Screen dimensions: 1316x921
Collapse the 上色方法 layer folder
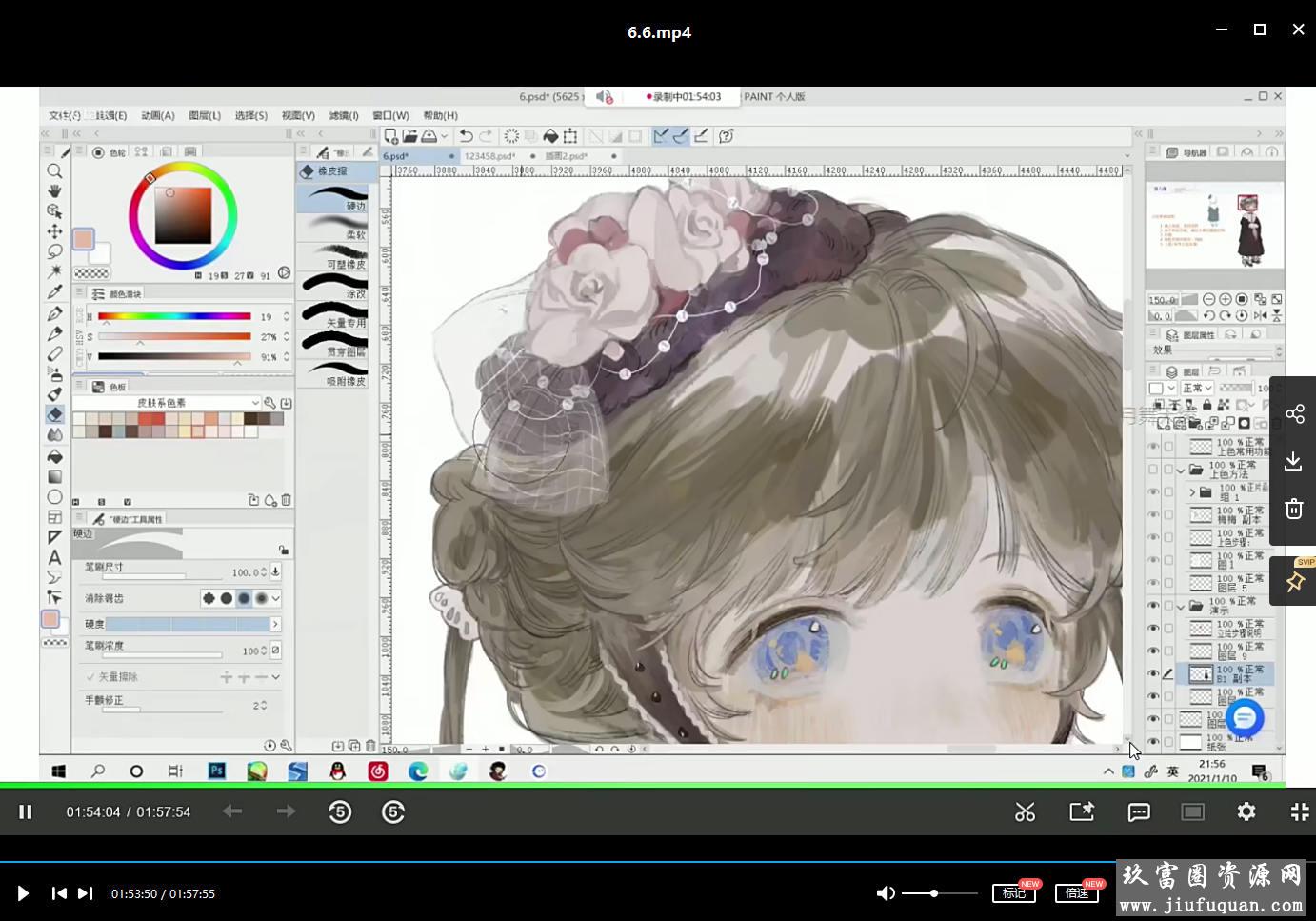tap(1181, 470)
